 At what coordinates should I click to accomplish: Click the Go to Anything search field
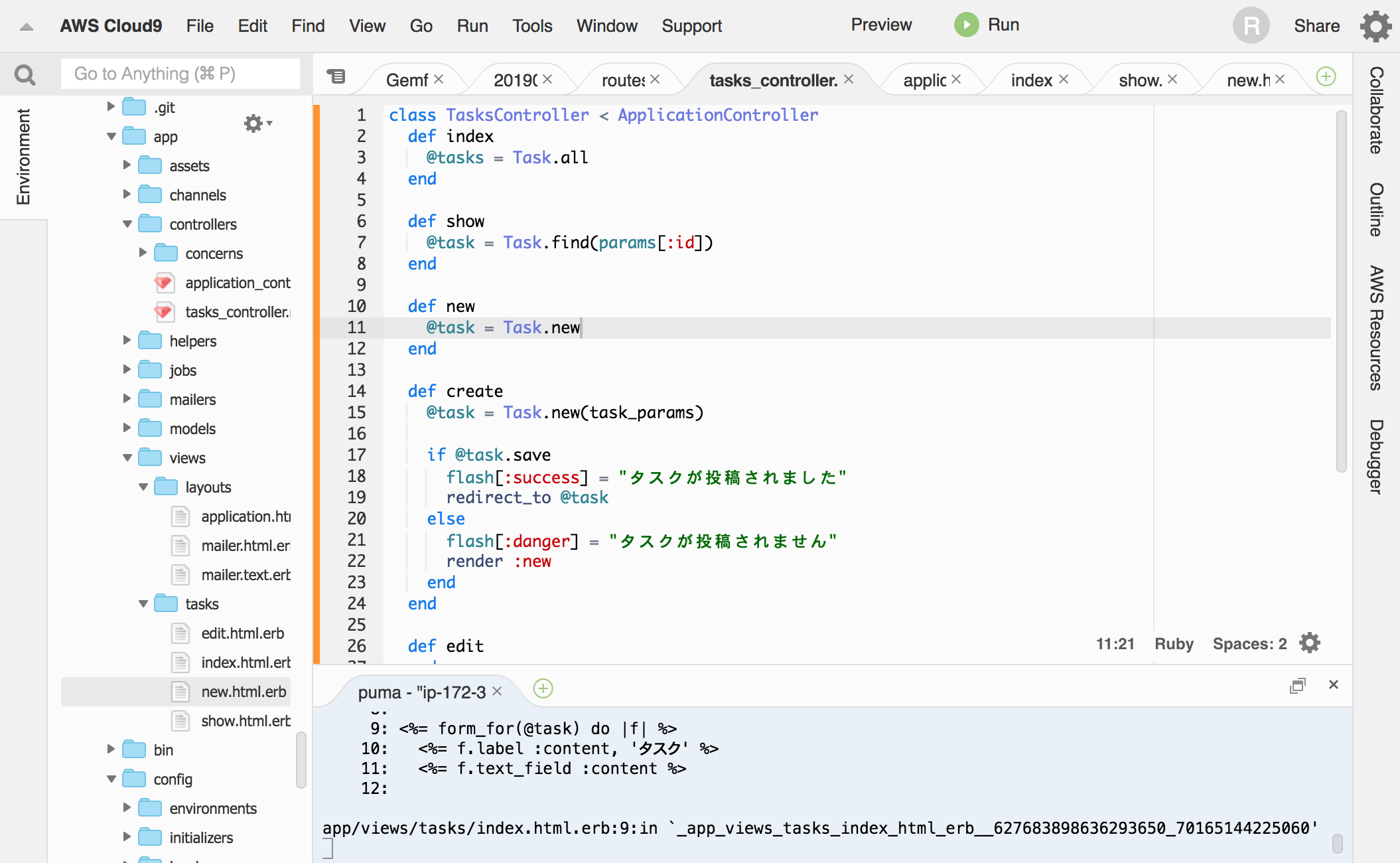click(x=180, y=74)
